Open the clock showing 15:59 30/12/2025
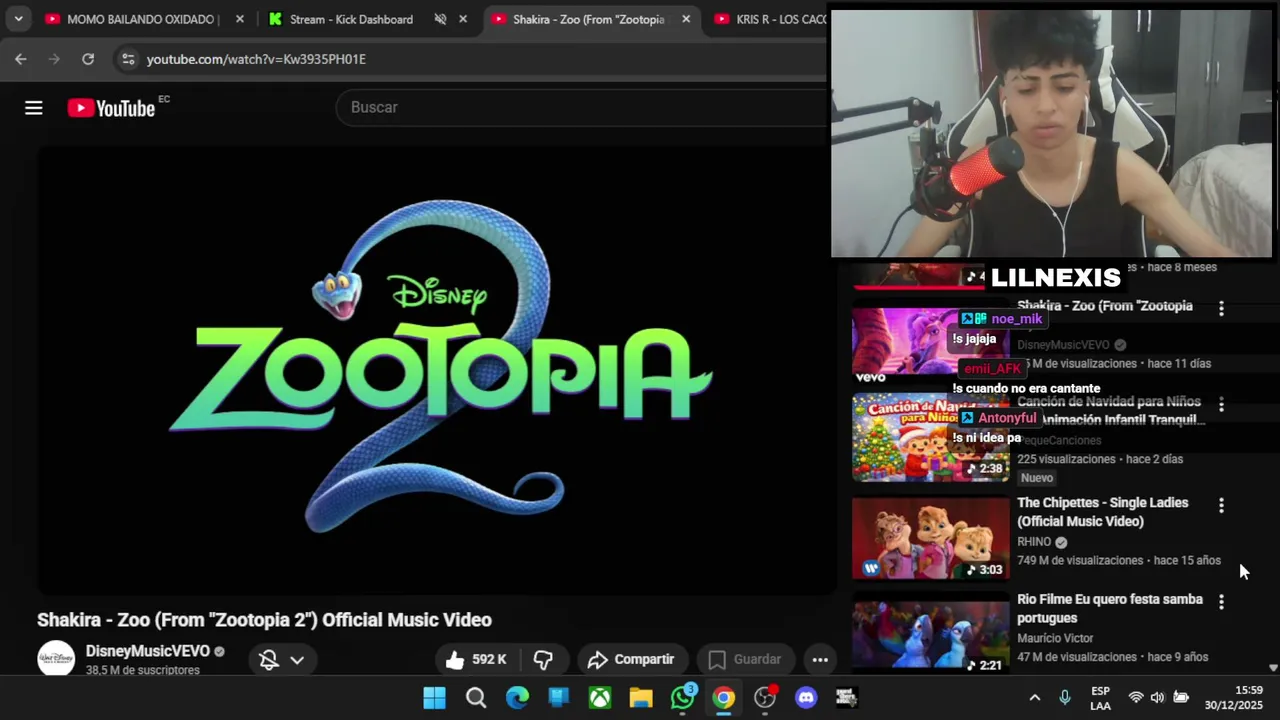 point(1233,698)
